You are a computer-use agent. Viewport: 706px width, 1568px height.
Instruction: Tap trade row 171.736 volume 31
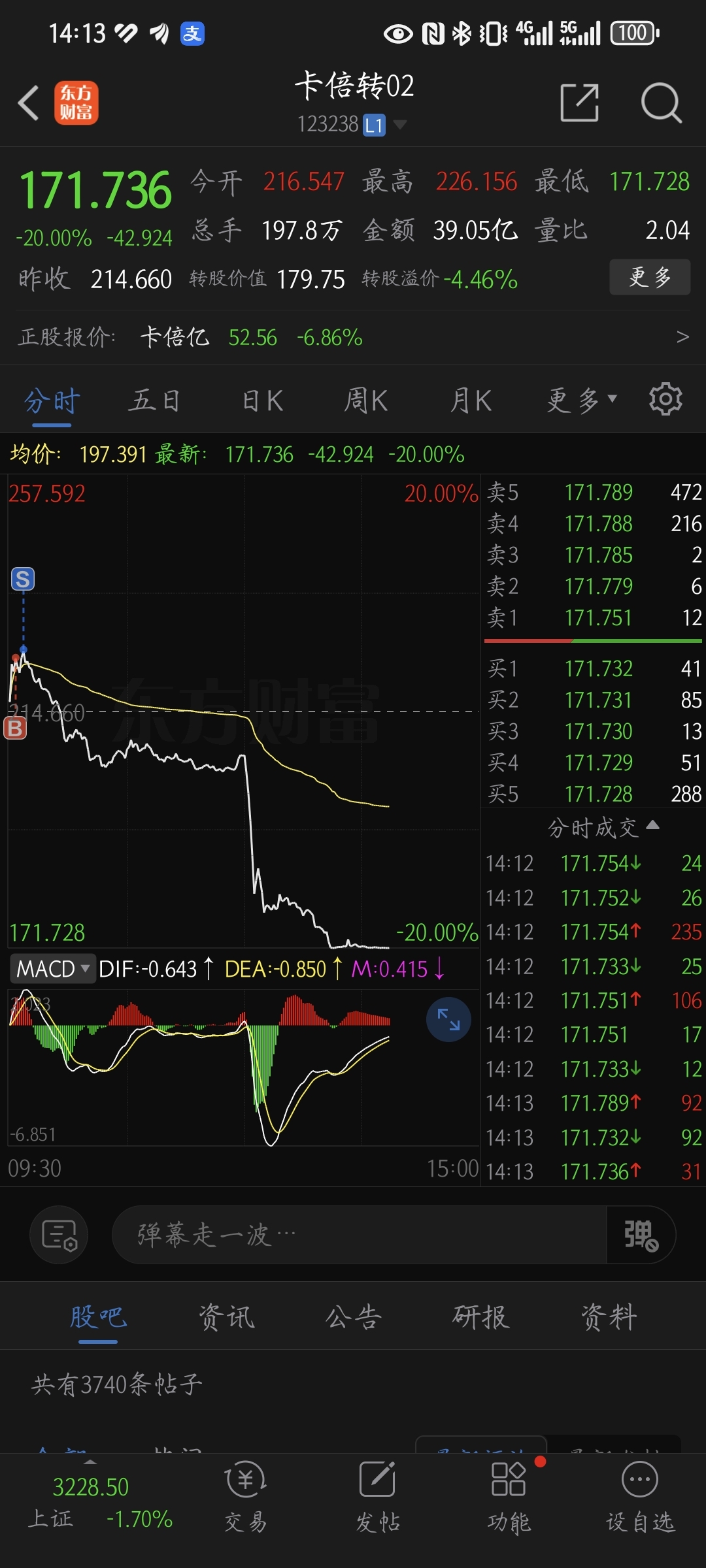594,1171
